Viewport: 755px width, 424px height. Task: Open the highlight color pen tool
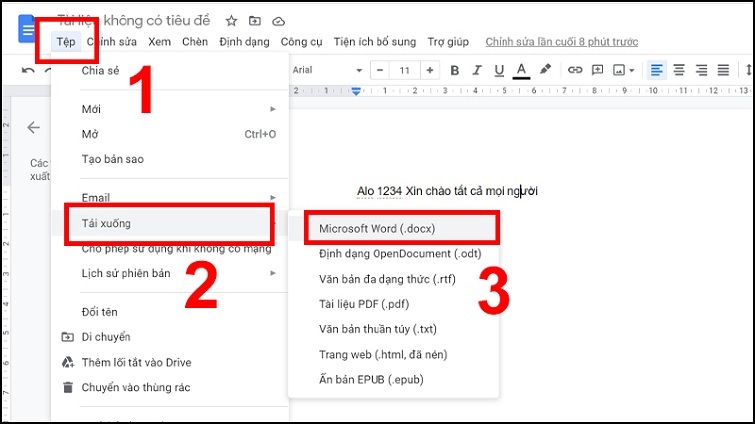tap(545, 69)
